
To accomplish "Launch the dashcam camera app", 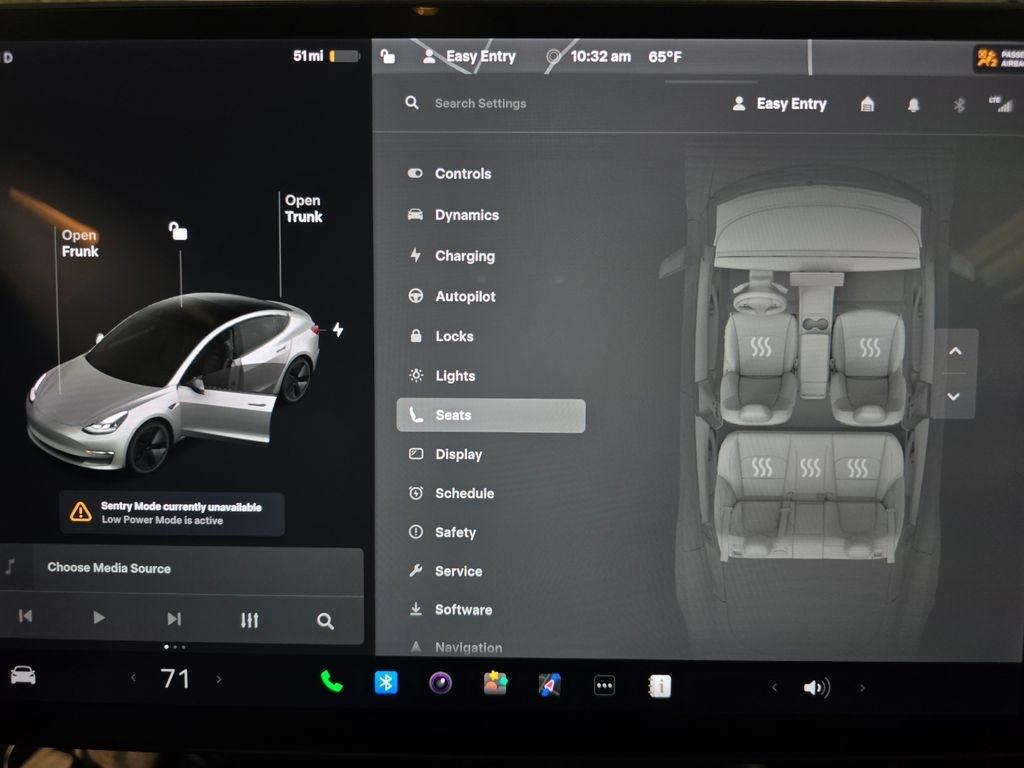I will tap(440, 683).
